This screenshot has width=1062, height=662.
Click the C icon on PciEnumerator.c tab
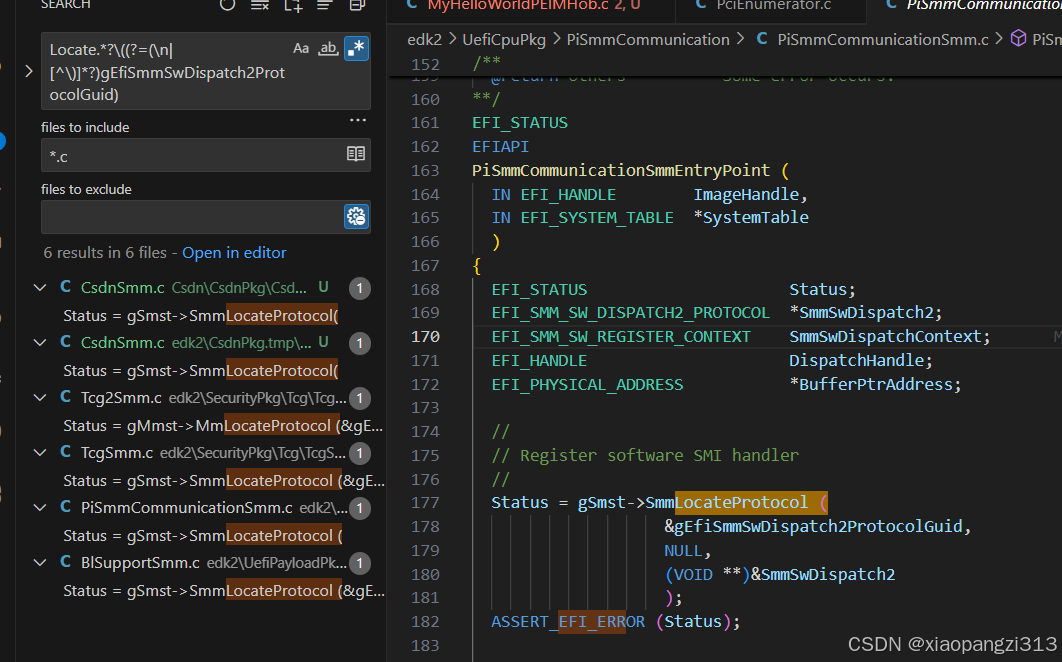(x=701, y=5)
